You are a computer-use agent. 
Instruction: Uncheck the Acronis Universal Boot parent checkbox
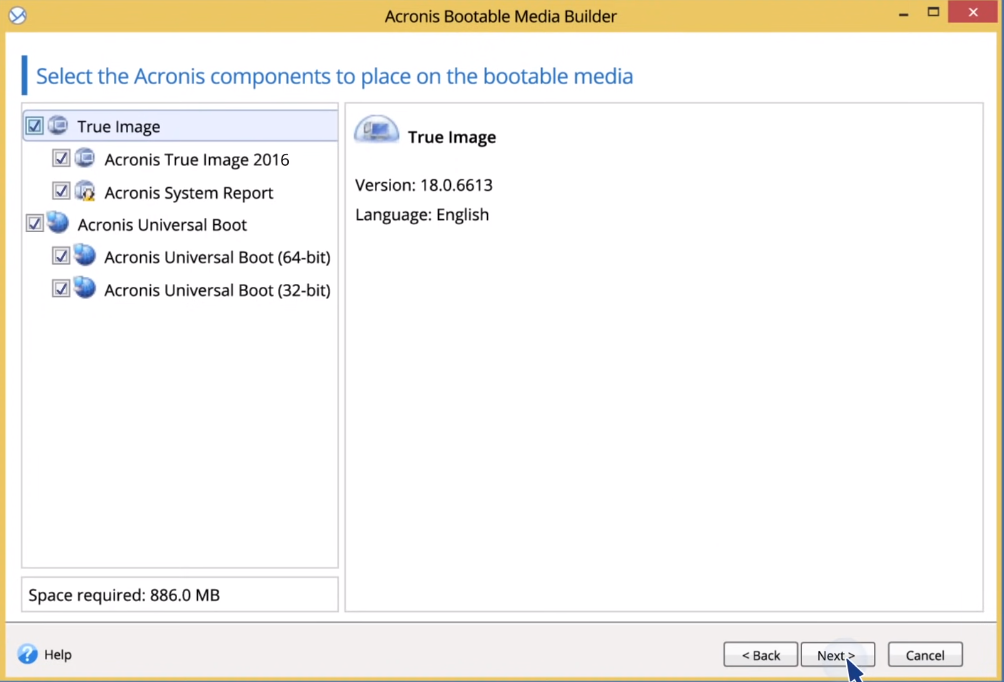click(35, 223)
